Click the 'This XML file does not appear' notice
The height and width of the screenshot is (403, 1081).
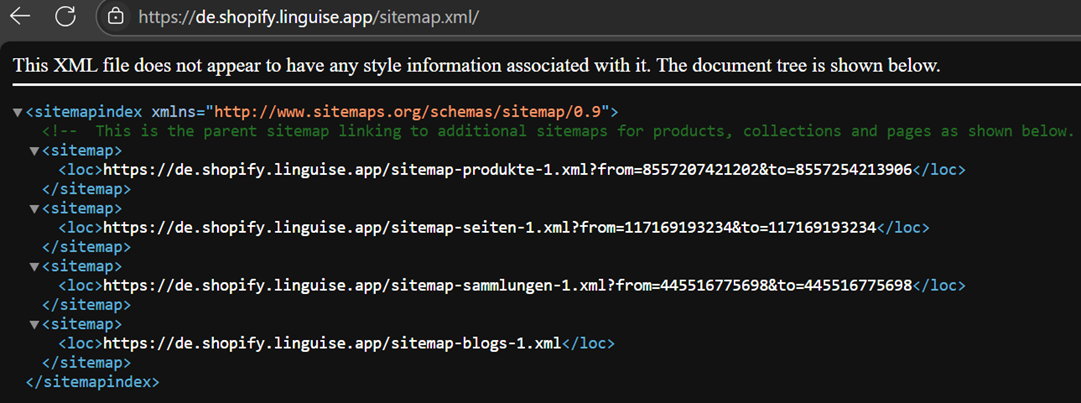(x=477, y=66)
